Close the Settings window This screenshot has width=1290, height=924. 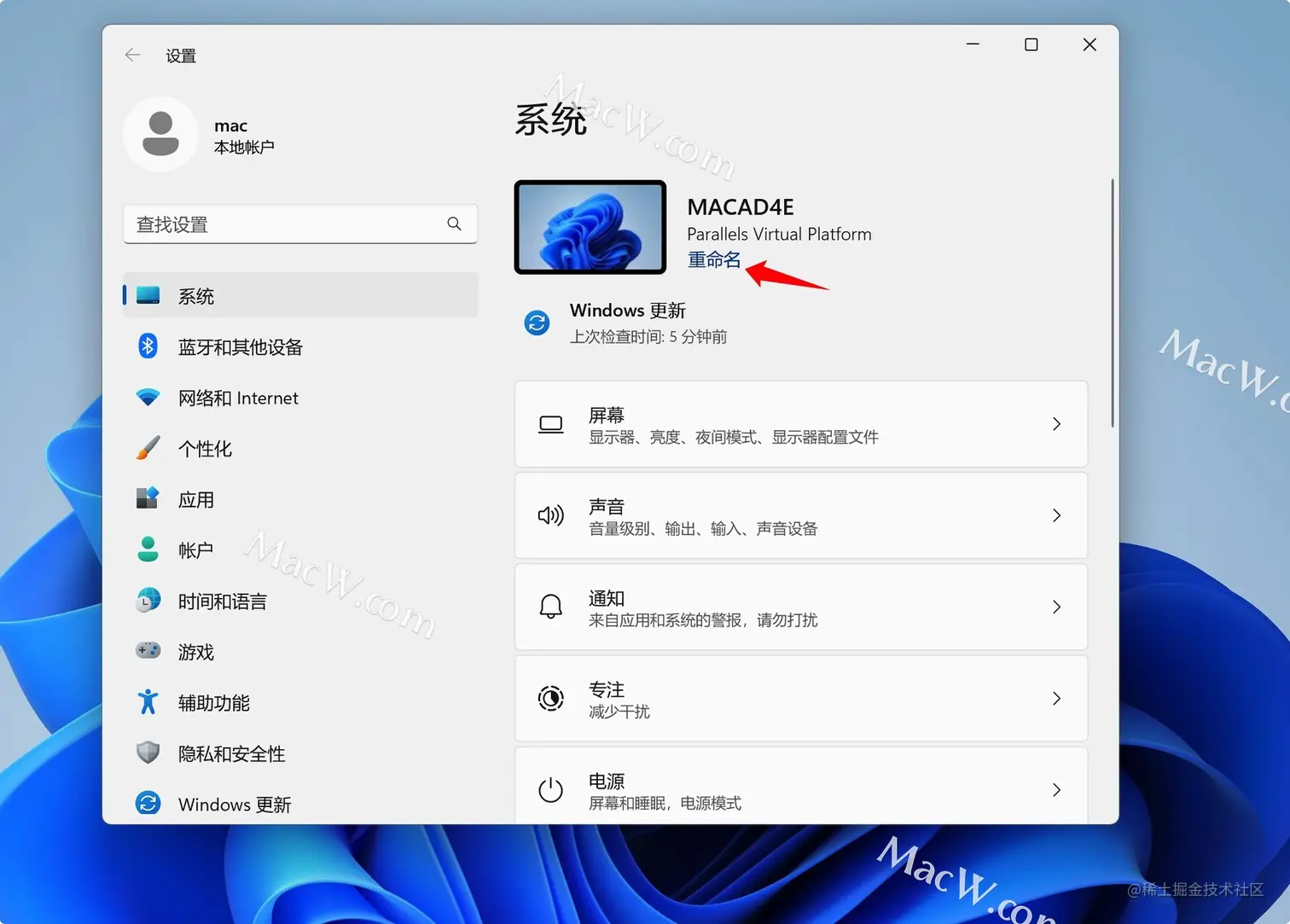1090,44
